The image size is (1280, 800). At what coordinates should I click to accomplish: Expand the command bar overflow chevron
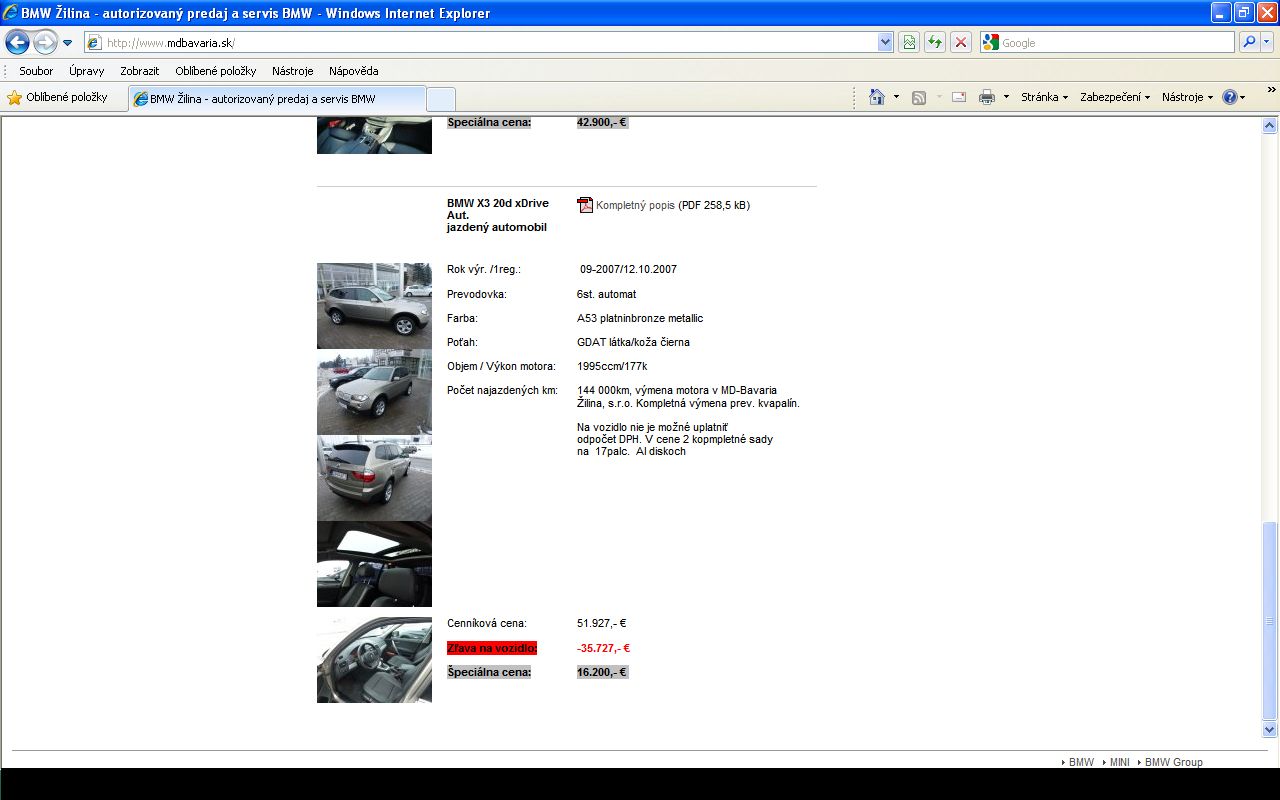1271,90
